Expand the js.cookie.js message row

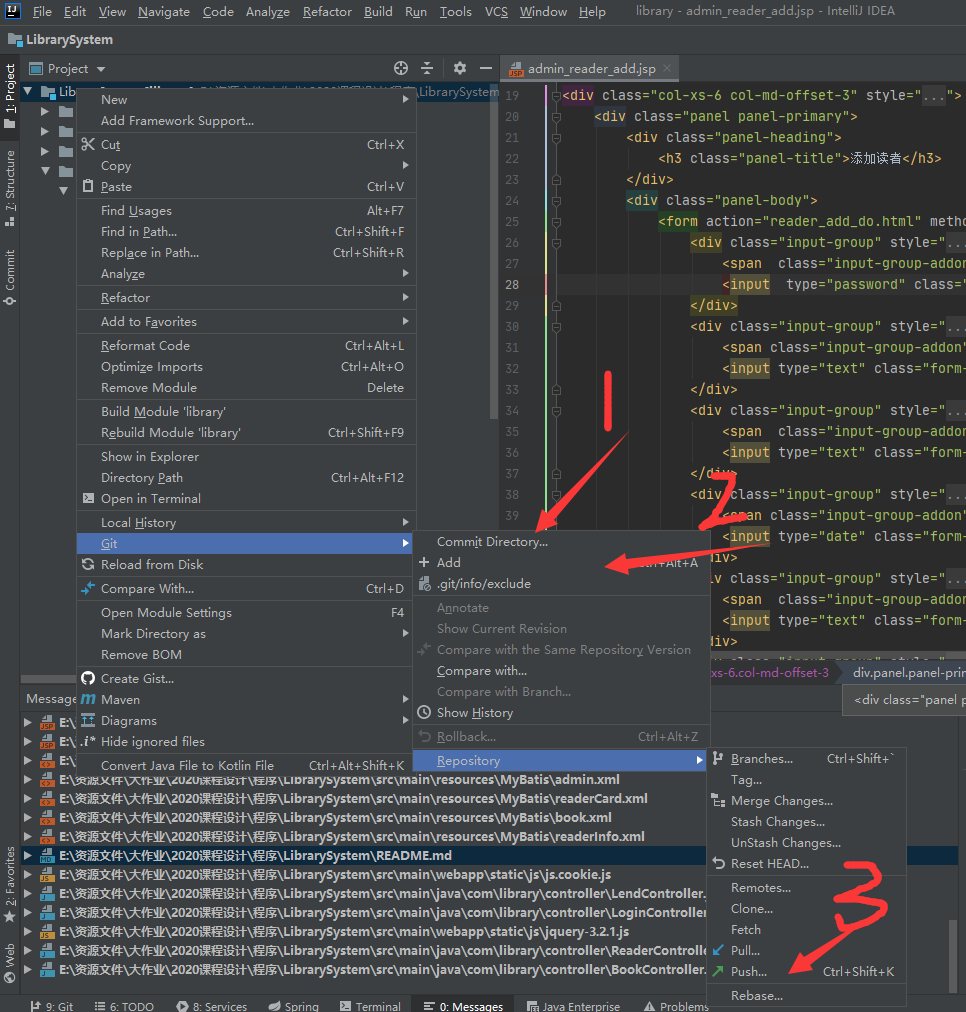[x=28, y=875]
